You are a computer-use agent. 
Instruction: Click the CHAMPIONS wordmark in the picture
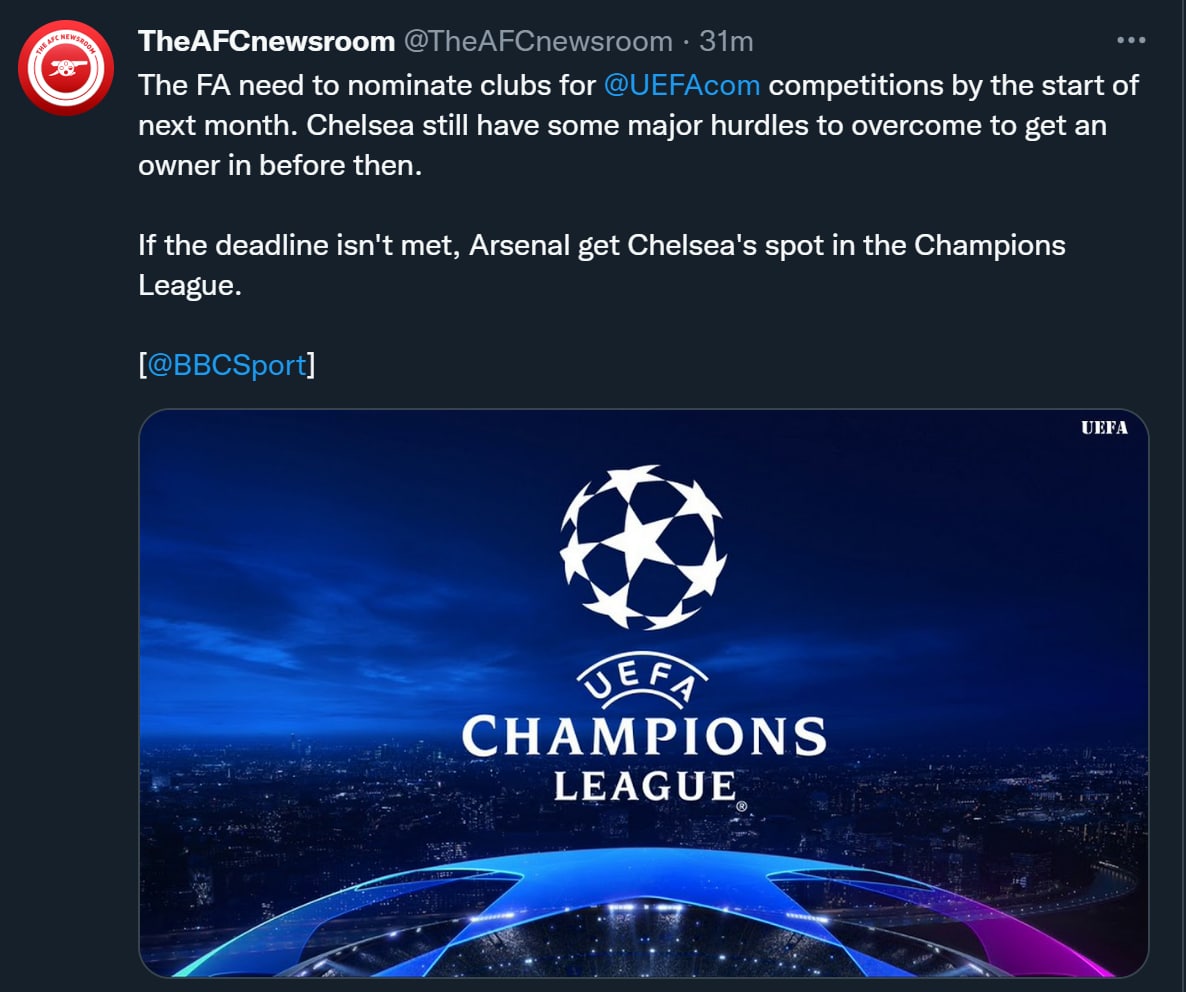pyautogui.click(x=643, y=737)
